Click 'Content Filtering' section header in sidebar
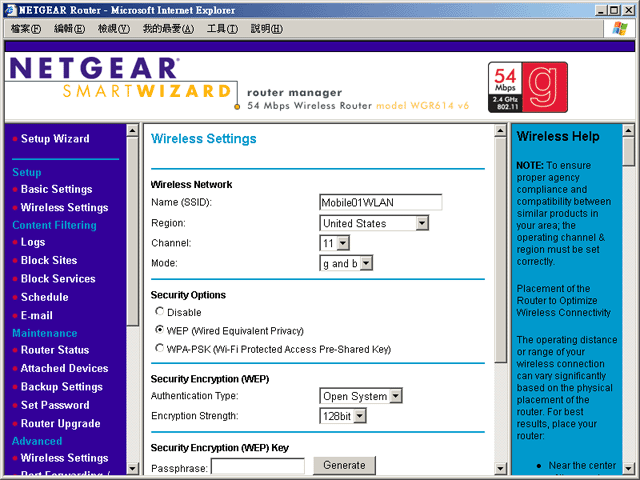640x480 pixels. [54, 225]
